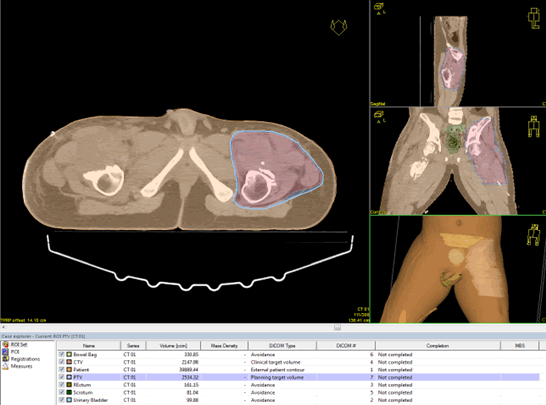This screenshot has width=546, height=405.
Task: Sort by DICOM # column header
Action: (x=346, y=346)
